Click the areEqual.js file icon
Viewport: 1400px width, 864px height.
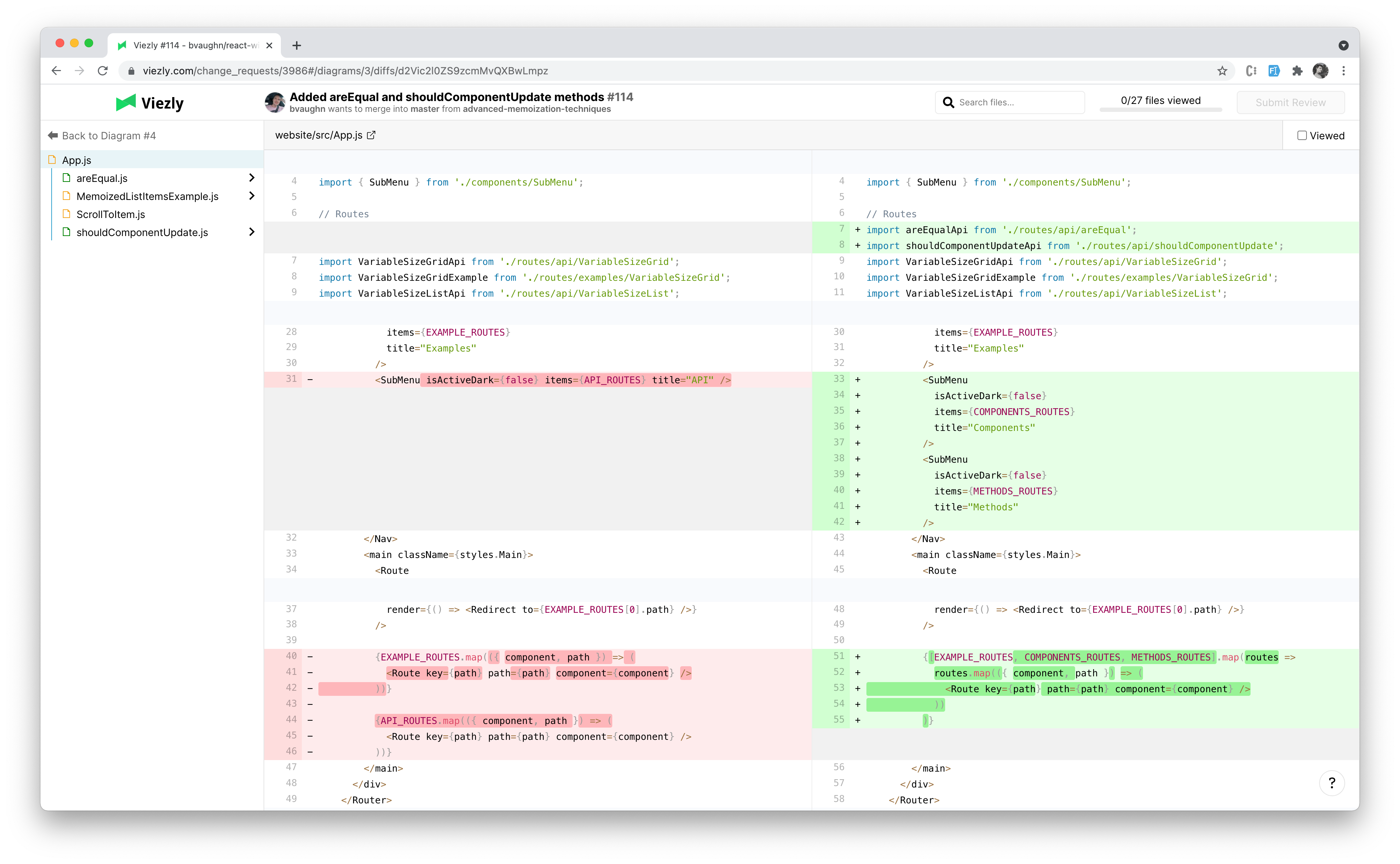66,178
